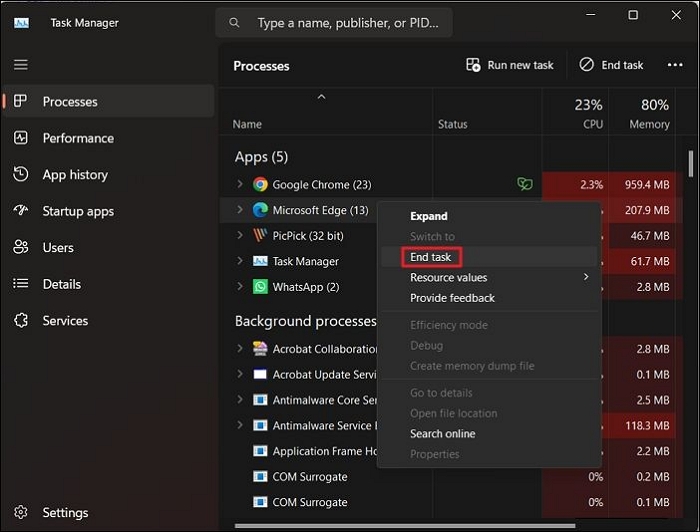Click the search box at top
The width and height of the screenshot is (700, 532).
pos(340,22)
